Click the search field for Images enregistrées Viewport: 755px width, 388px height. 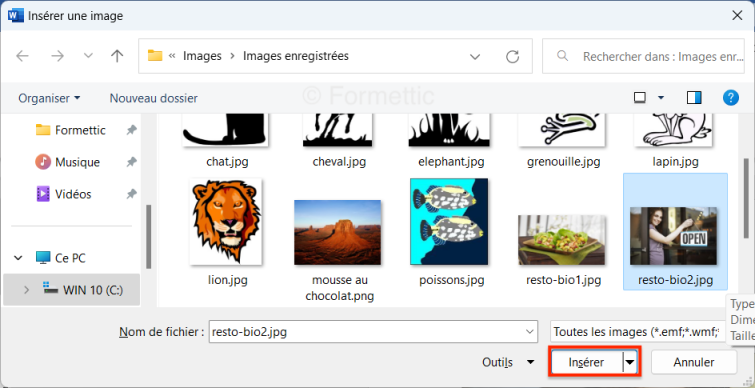644,57
